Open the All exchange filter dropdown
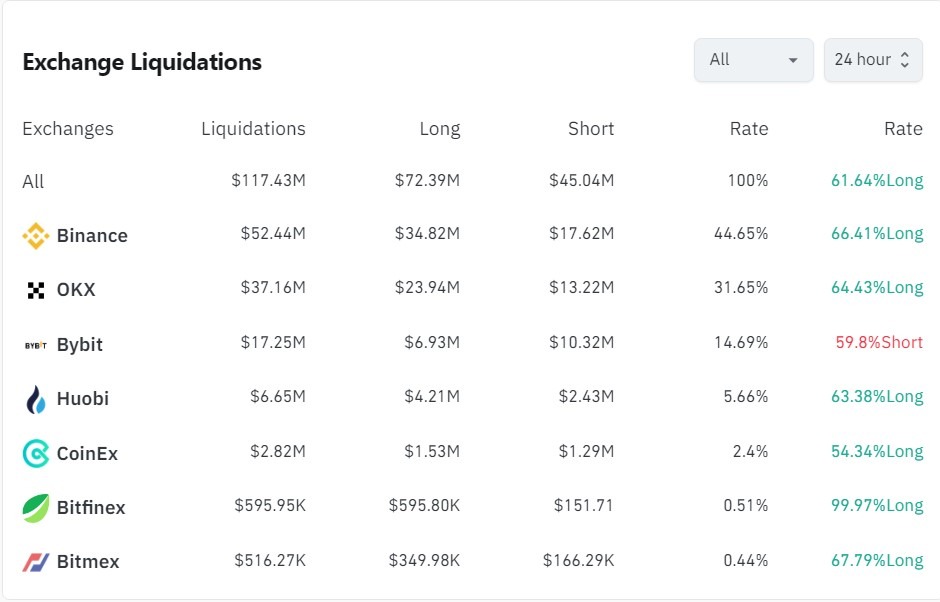This screenshot has width=940, height=602. coord(753,60)
